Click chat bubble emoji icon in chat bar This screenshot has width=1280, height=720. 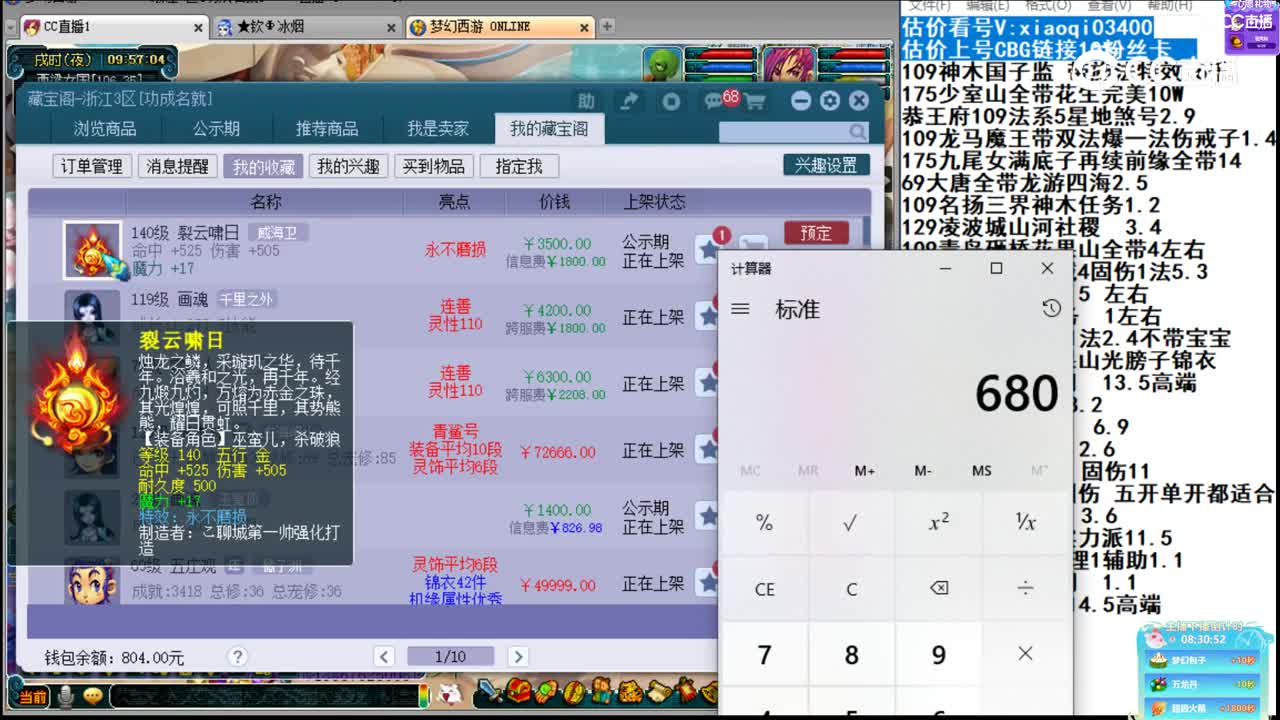click(x=93, y=696)
